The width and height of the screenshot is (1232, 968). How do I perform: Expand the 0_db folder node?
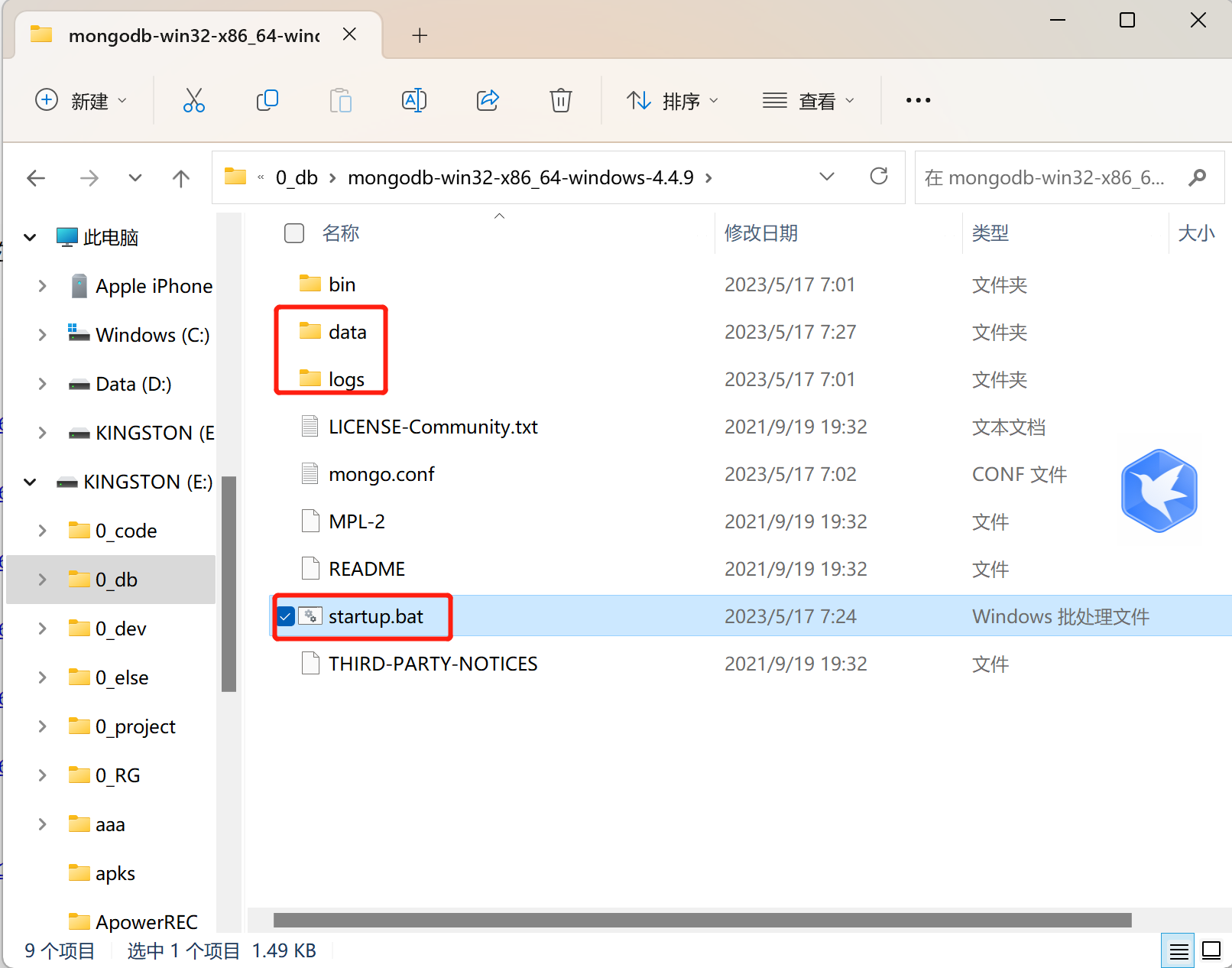pos(42,580)
